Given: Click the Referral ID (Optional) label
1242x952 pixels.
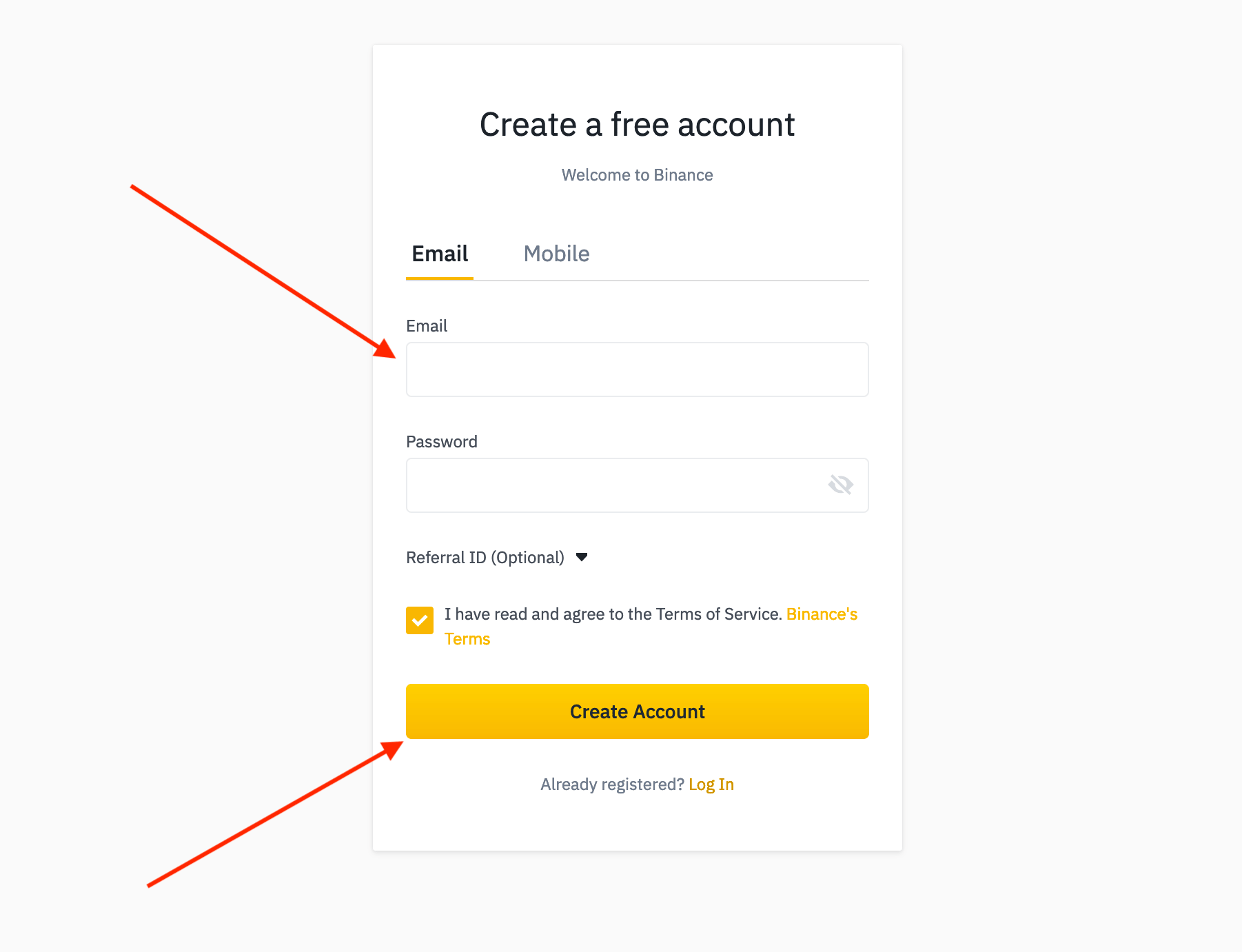Looking at the screenshot, I should pos(485,557).
